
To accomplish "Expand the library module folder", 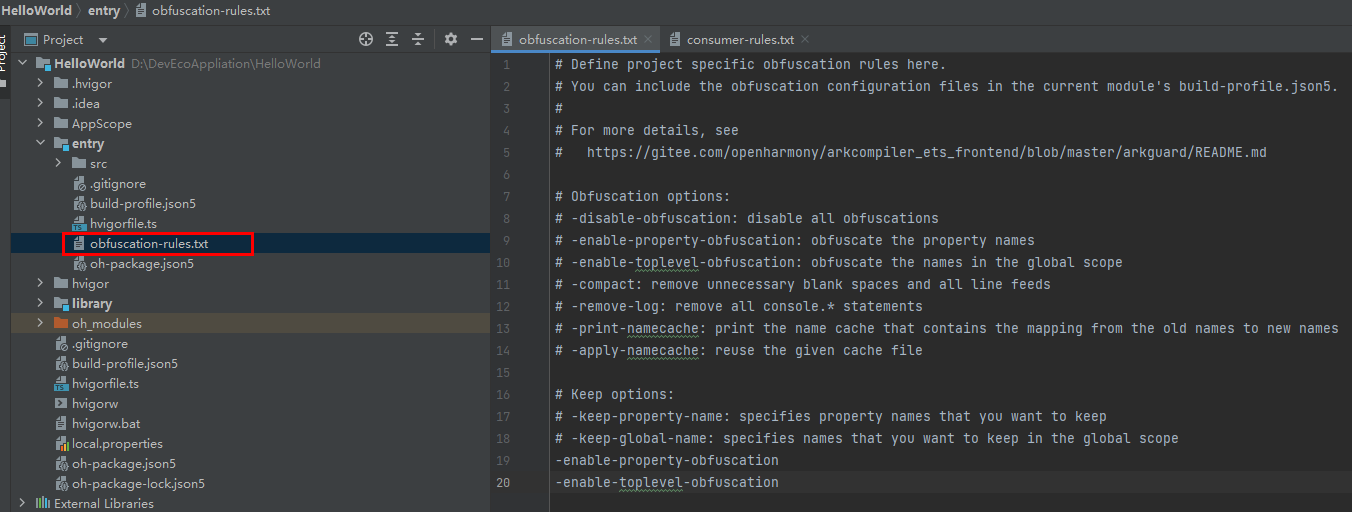I will click(41, 304).
